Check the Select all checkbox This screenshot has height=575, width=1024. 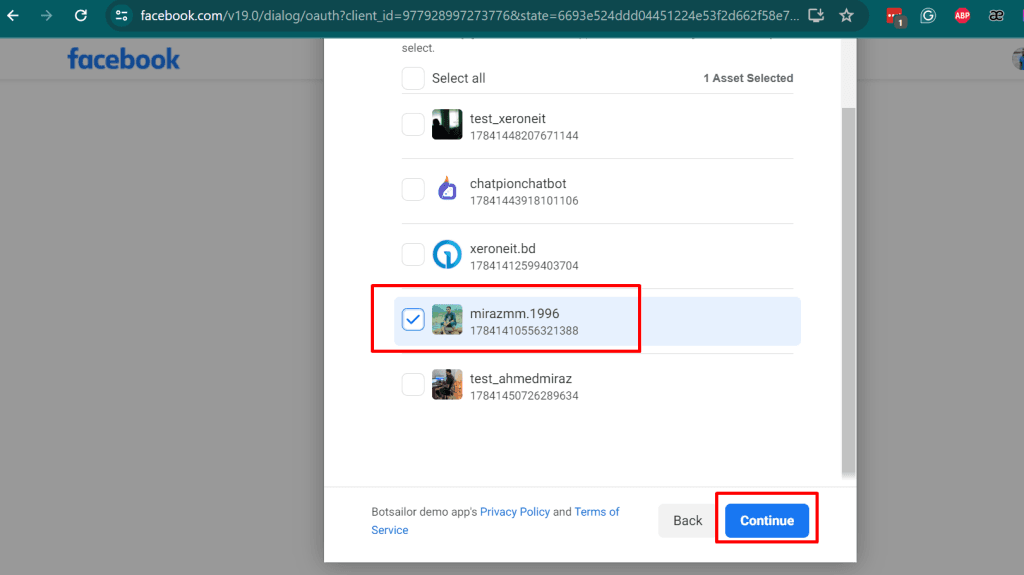tap(413, 78)
